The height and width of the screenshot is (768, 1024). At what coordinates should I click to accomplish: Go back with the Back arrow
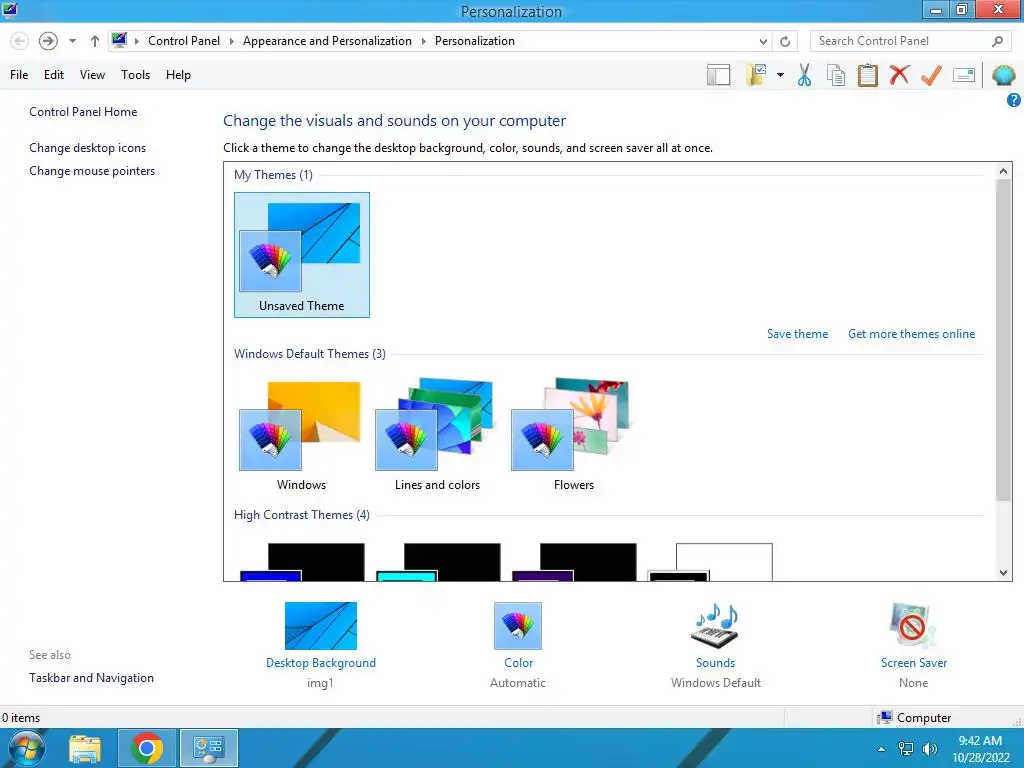(x=20, y=41)
